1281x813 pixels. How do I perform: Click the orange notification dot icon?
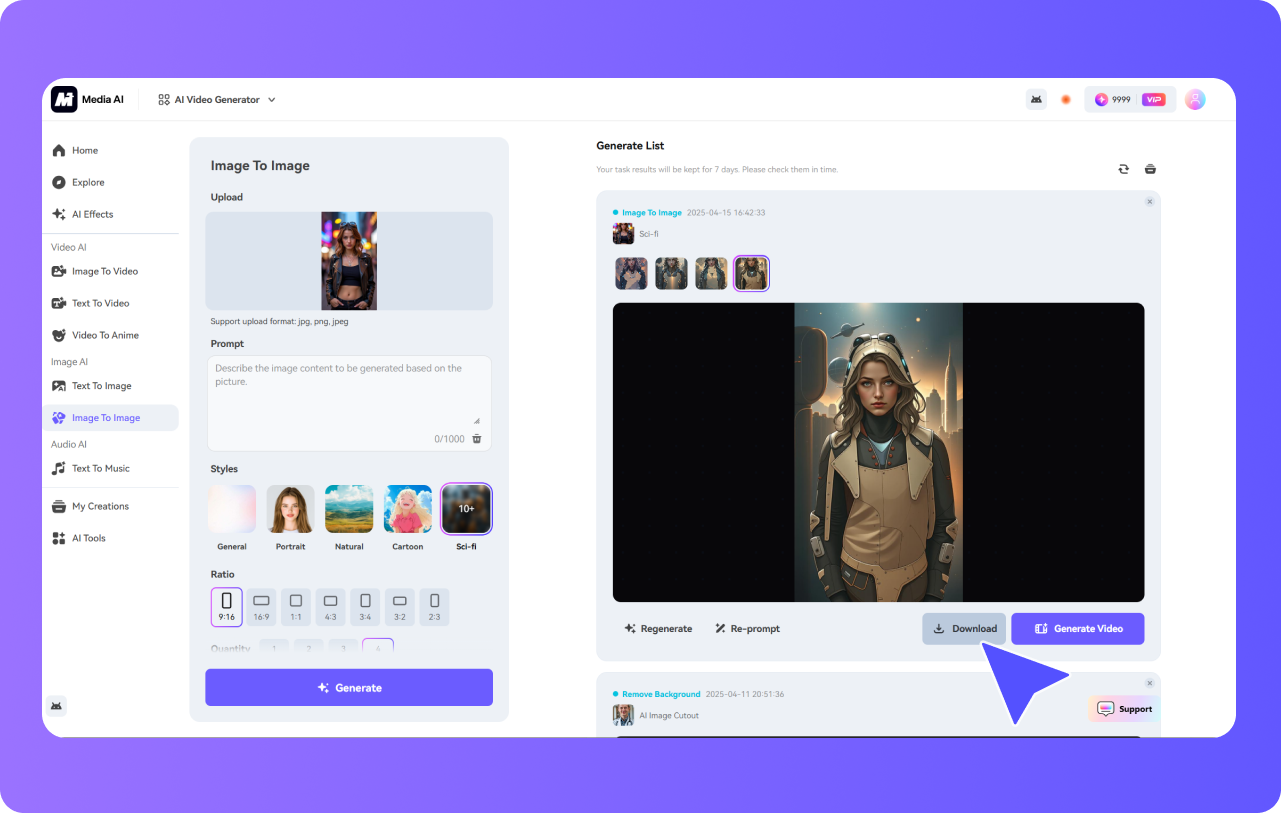(x=1066, y=99)
